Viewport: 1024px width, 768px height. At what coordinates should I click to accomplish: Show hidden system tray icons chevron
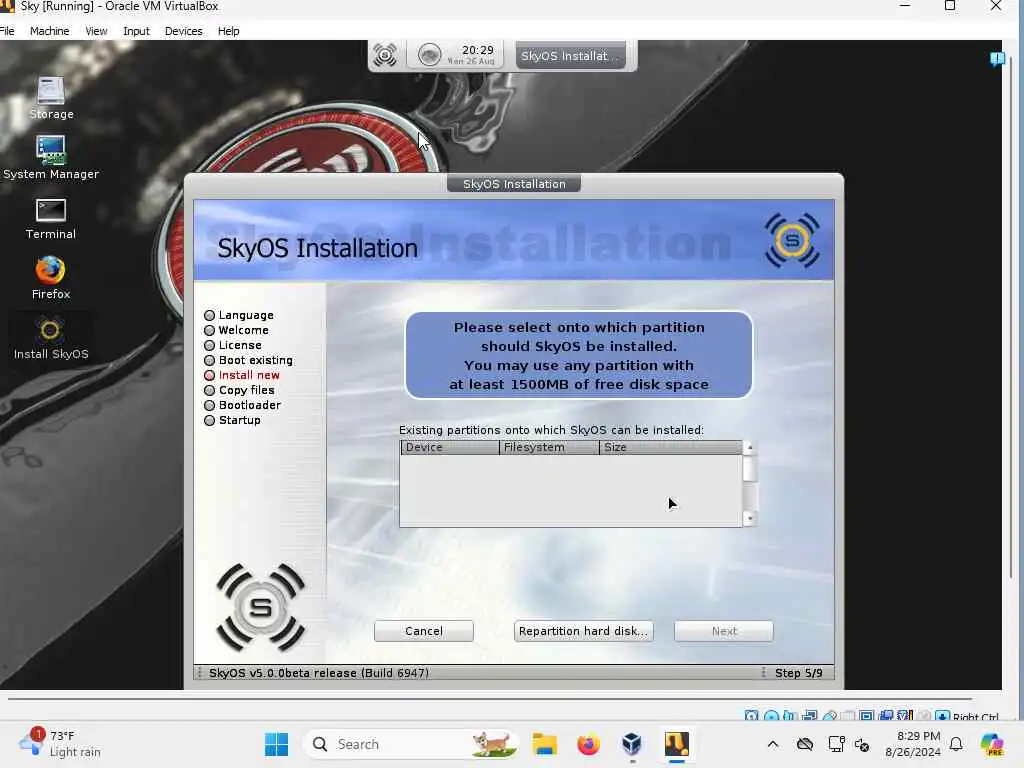(x=773, y=744)
